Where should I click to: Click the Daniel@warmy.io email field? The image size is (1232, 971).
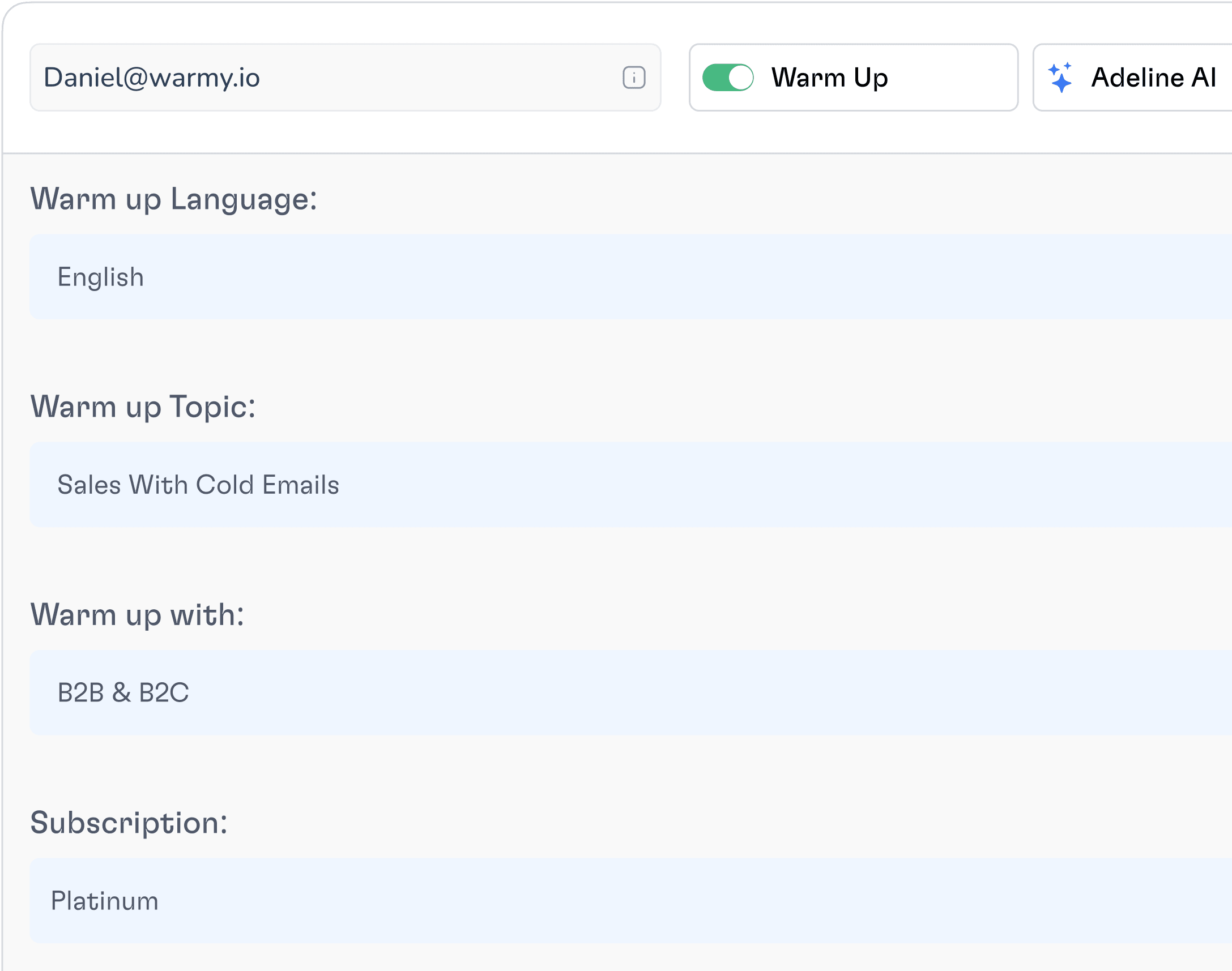pyautogui.click(x=318, y=78)
